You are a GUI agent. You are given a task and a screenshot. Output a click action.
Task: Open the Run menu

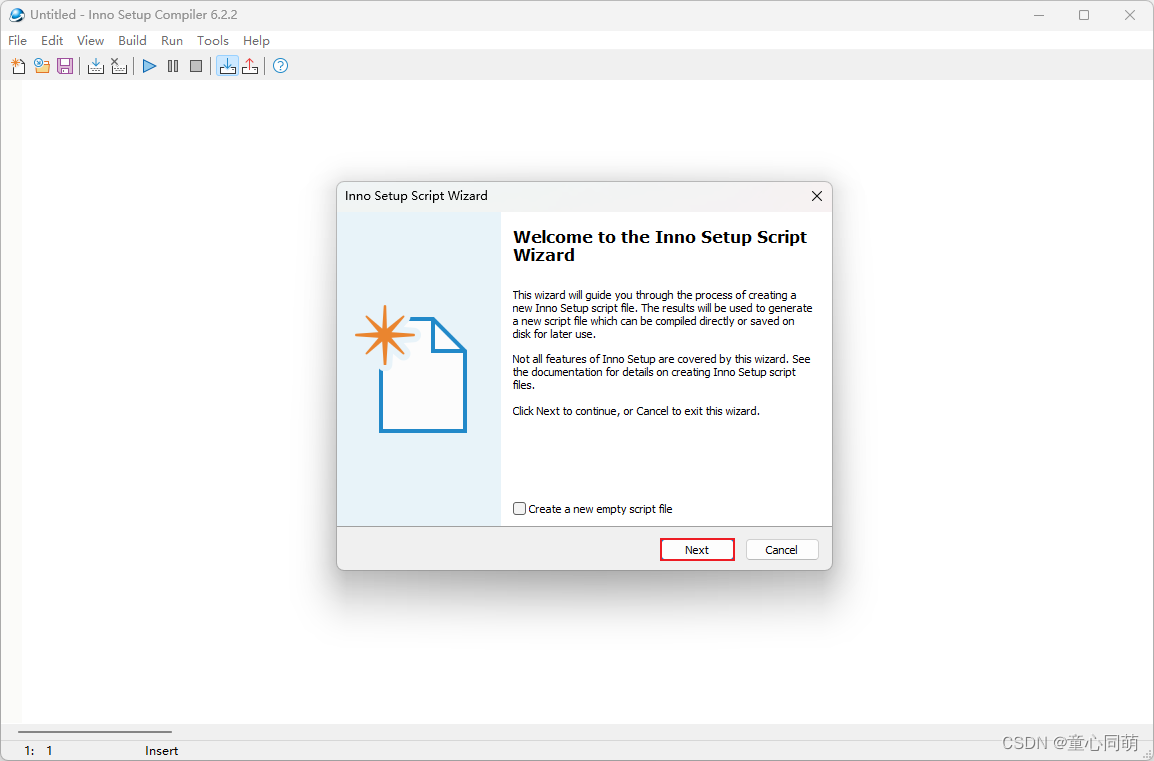(172, 40)
